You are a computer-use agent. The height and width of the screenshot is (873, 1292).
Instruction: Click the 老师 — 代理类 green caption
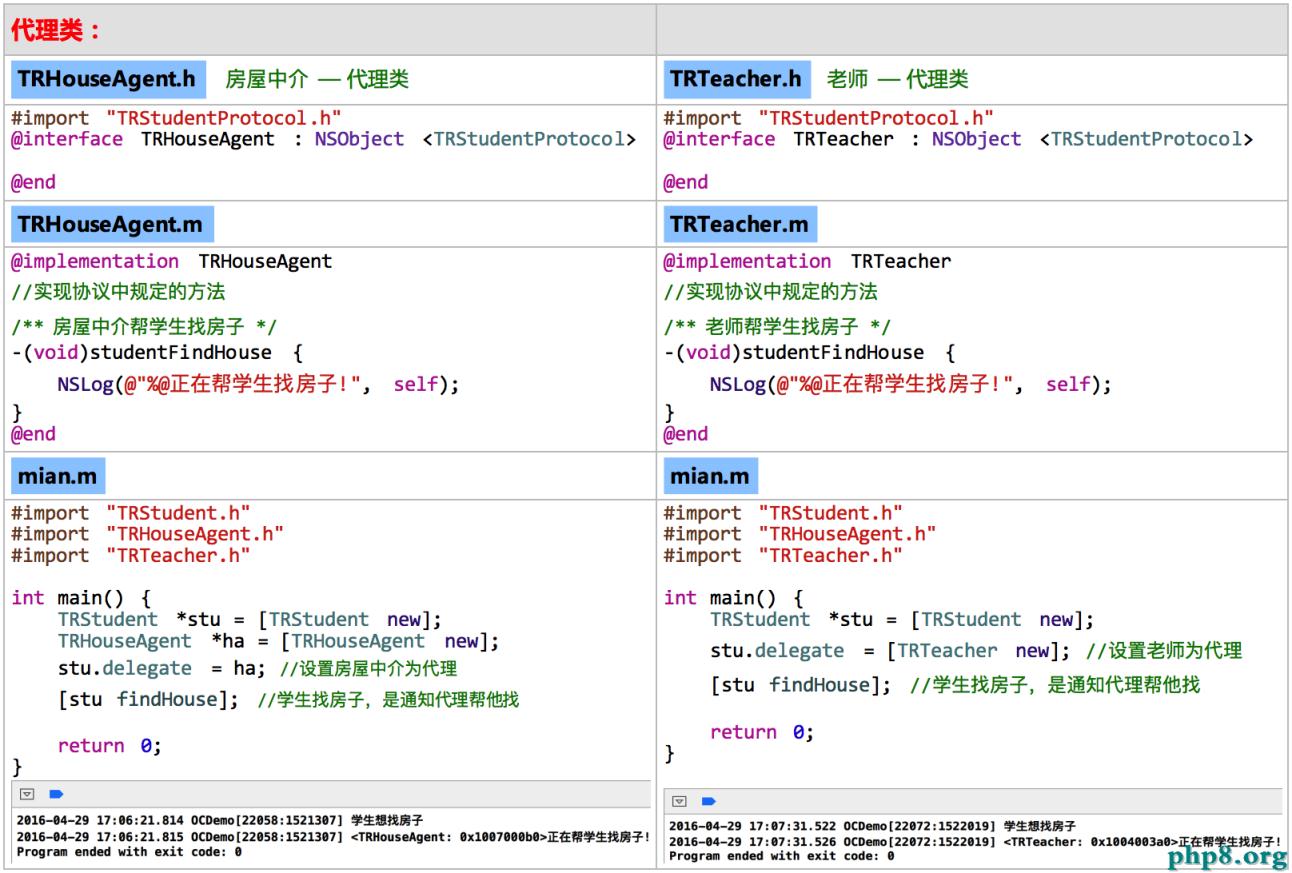pyautogui.click(x=897, y=79)
